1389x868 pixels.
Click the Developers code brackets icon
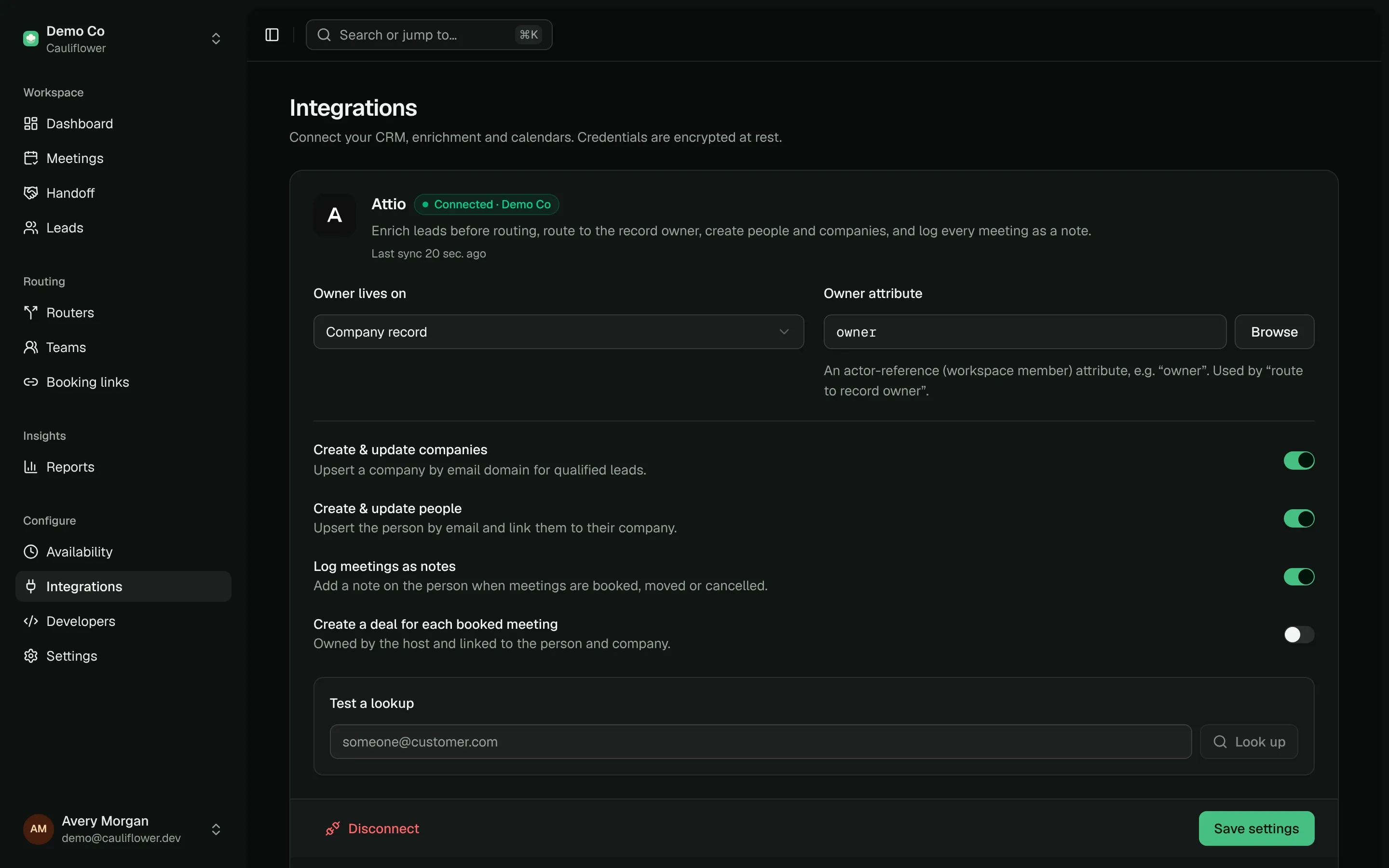(31, 621)
